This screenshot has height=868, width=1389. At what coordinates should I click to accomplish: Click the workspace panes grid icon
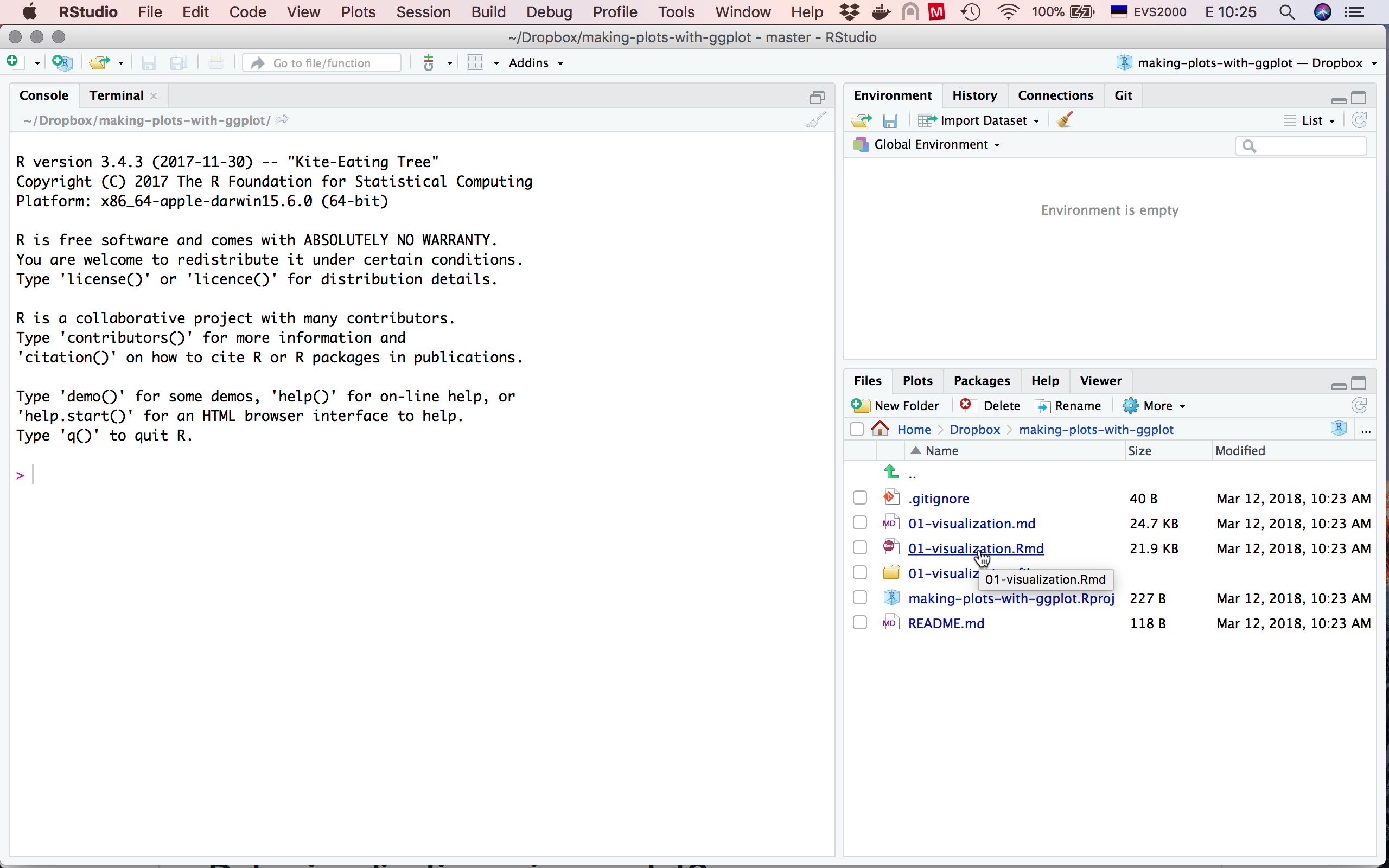click(x=475, y=62)
